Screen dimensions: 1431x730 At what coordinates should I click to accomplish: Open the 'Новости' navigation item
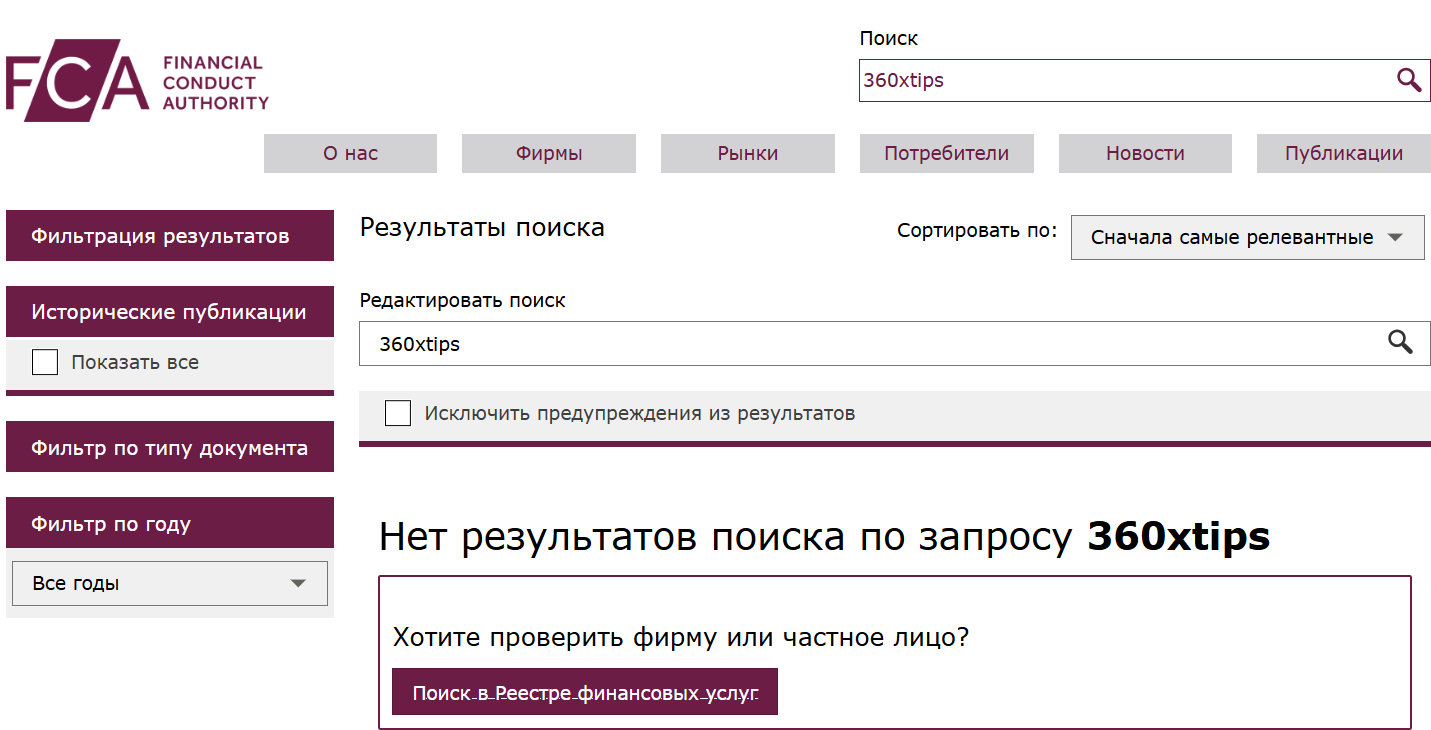pyautogui.click(x=1144, y=153)
